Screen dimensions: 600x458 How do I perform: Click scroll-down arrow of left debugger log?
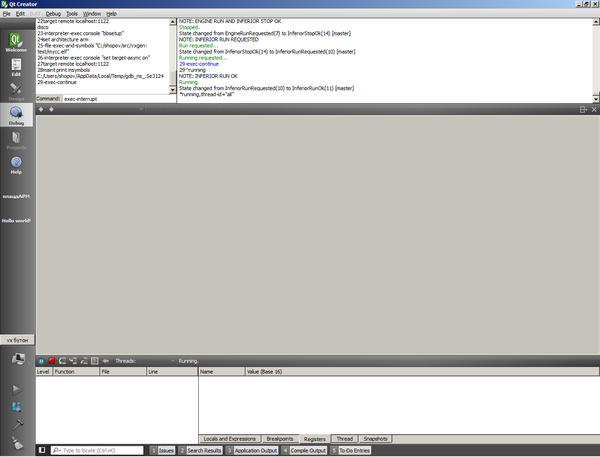pyautogui.click(x=173, y=90)
